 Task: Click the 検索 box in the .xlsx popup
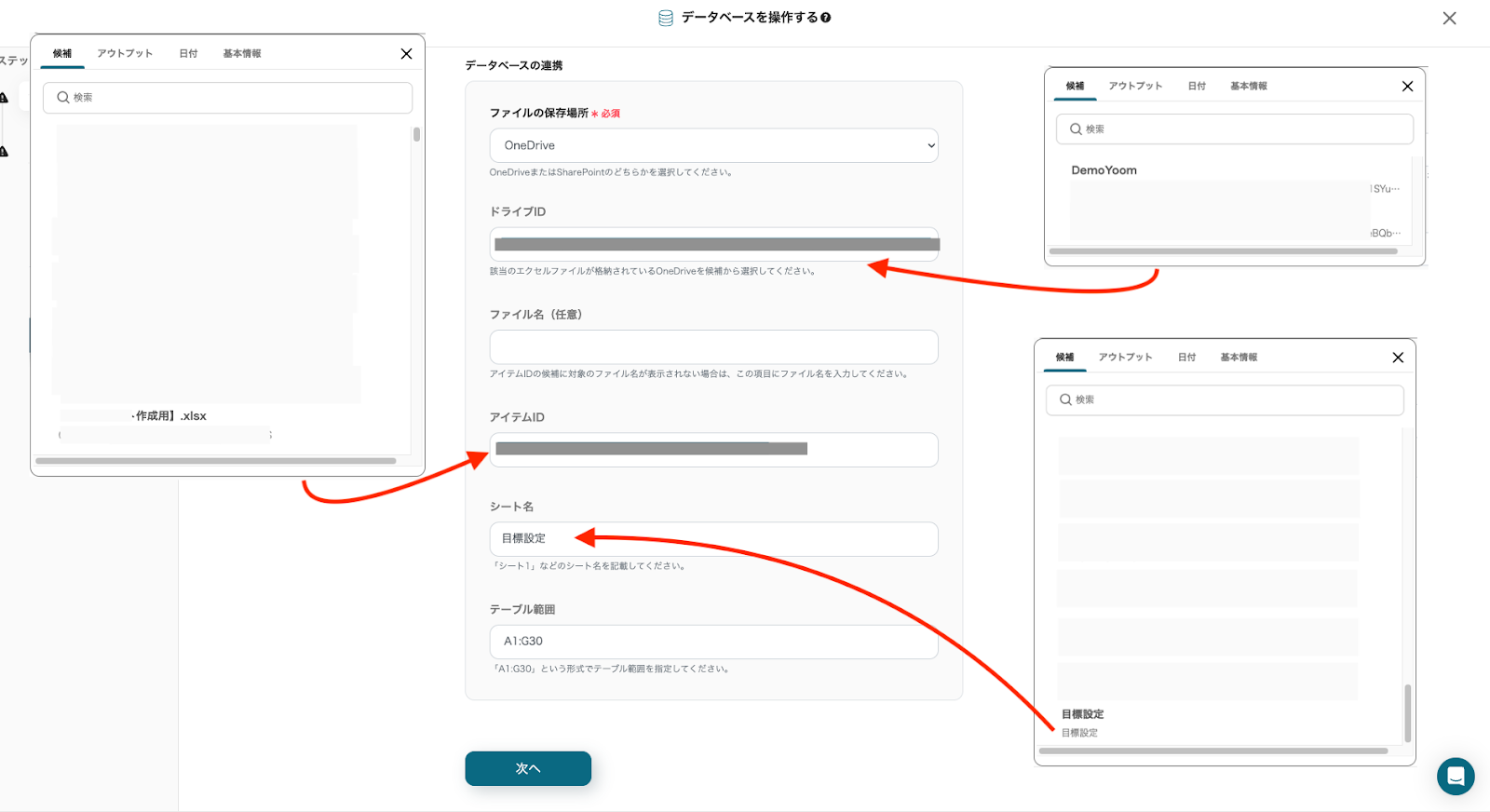(x=227, y=98)
